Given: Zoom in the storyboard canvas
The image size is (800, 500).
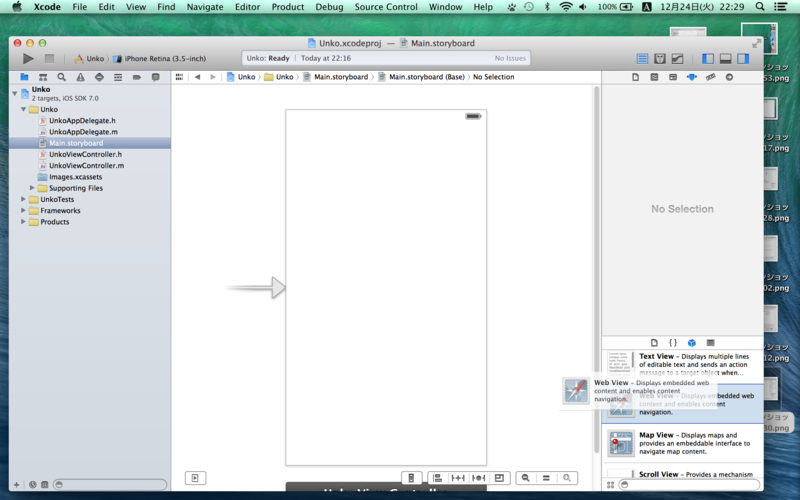Looking at the screenshot, I should tap(567, 478).
